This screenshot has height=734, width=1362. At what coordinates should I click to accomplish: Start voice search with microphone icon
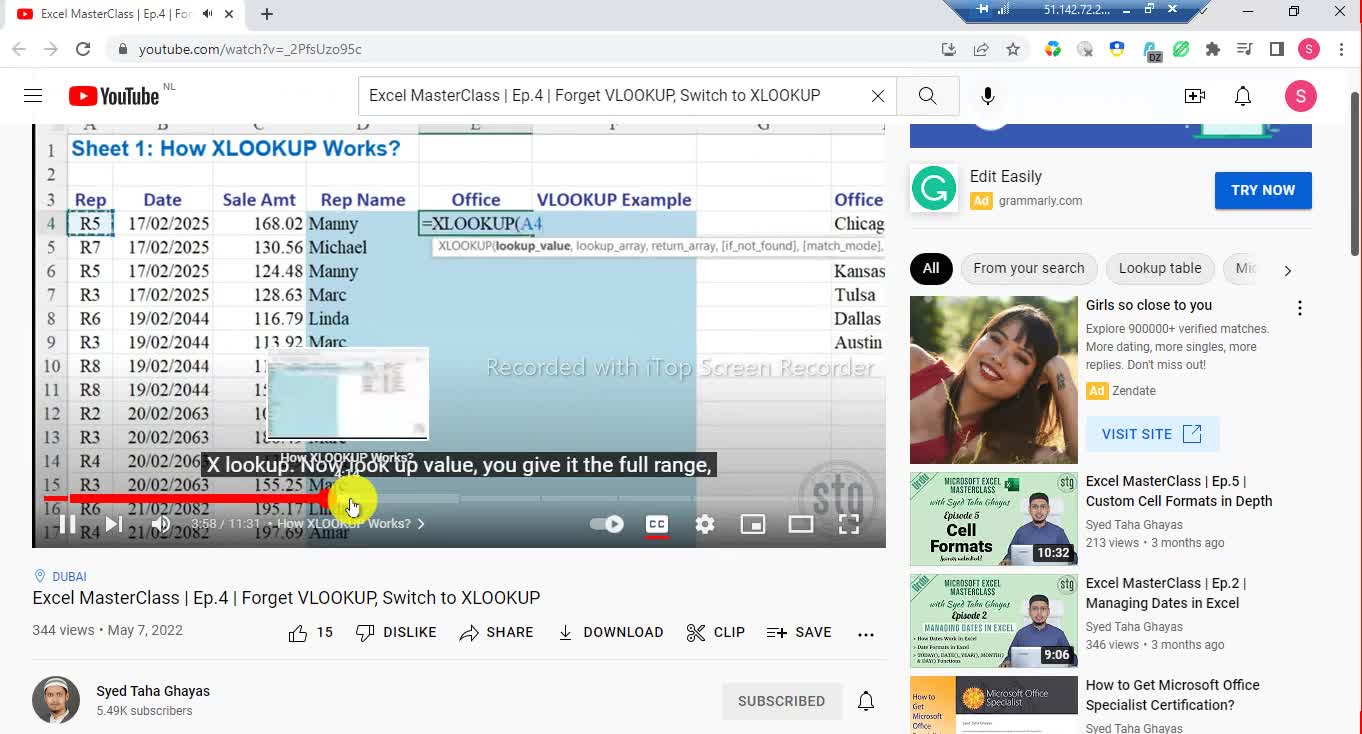coord(987,96)
